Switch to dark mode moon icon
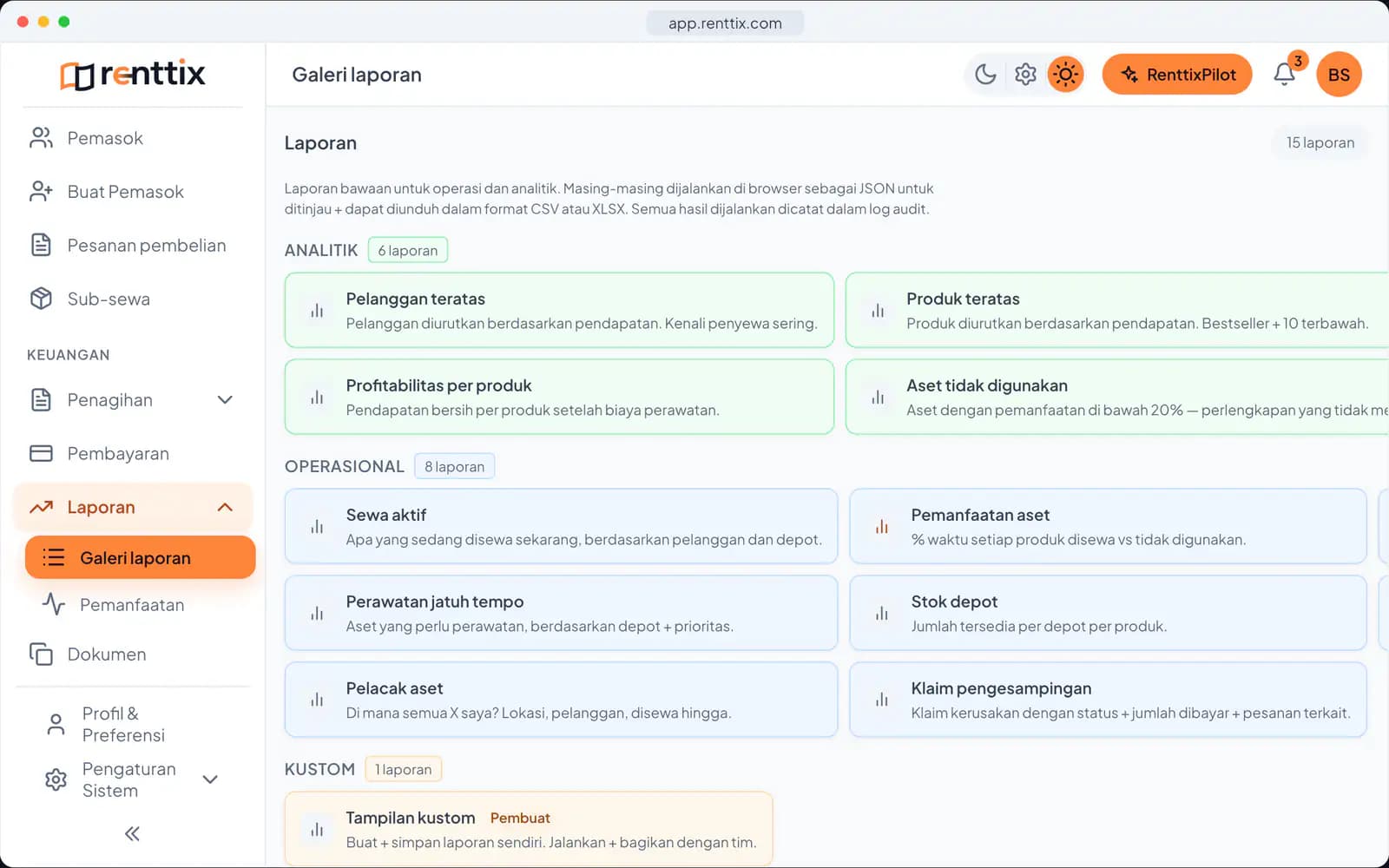1389x868 pixels. [985, 75]
